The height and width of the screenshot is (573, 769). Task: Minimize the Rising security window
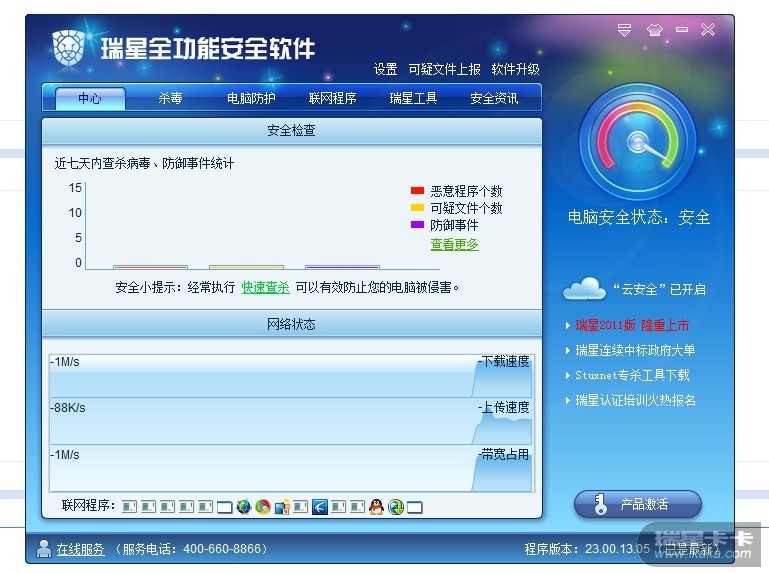[682, 30]
